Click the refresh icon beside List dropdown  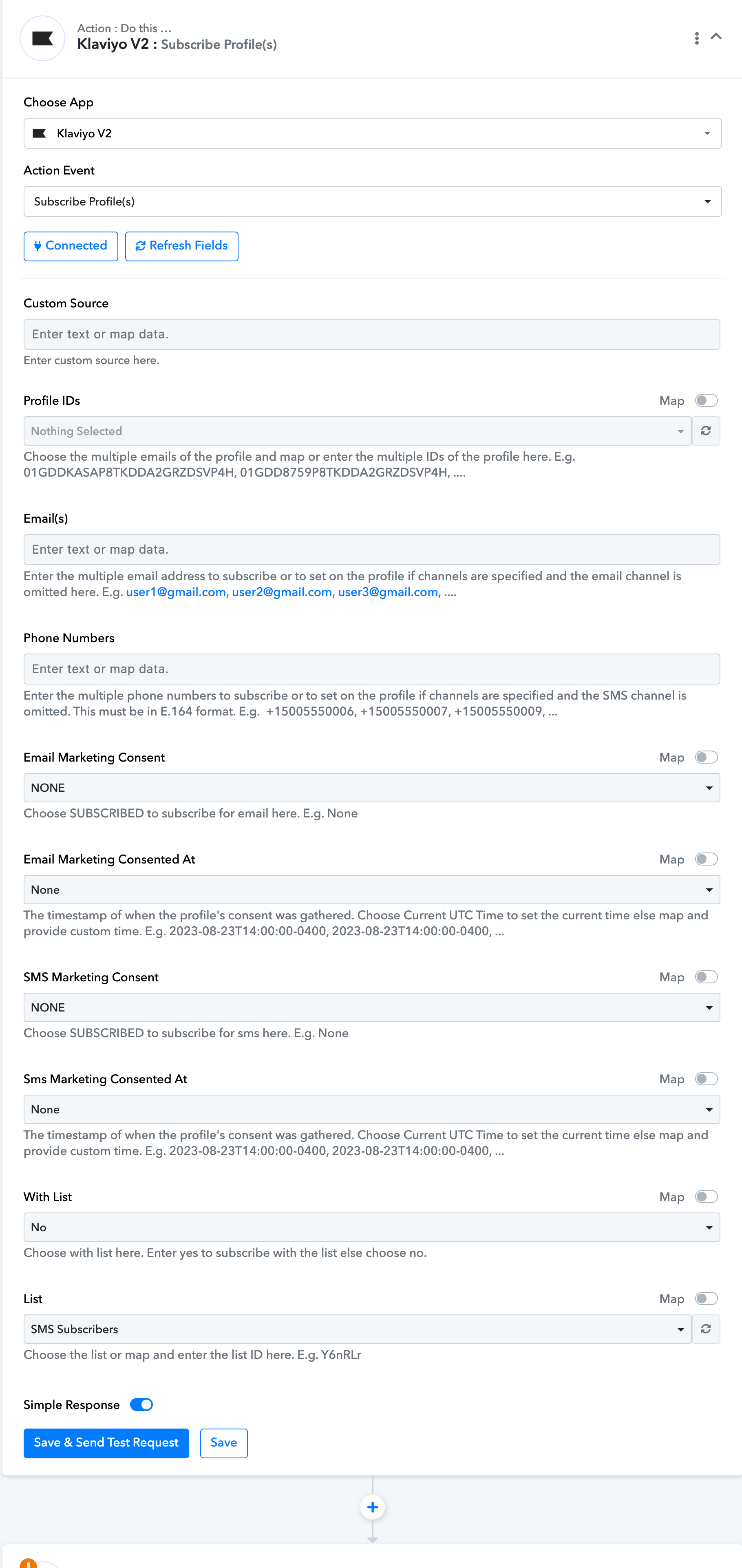[705, 1329]
